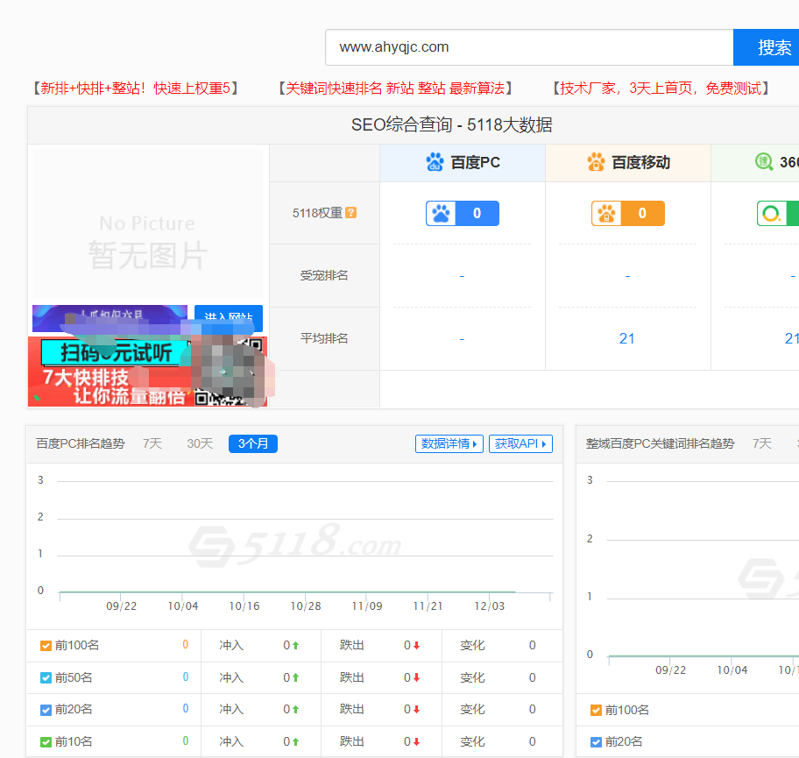Screen dimensions: 799x758
Task: Click the red down arrow in 前50名 跌出
Action: pos(416,678)
